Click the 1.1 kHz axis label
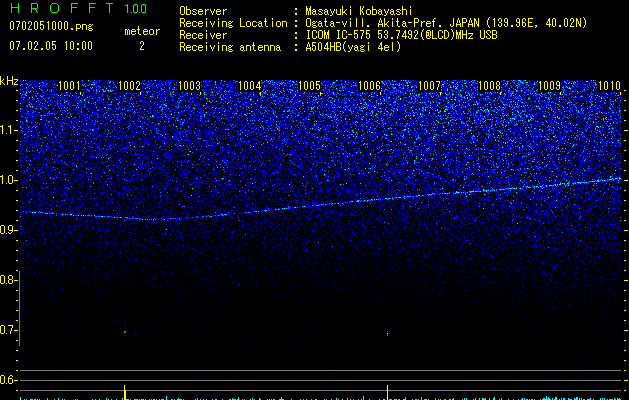The image size is (629, 400). point(8,130)
